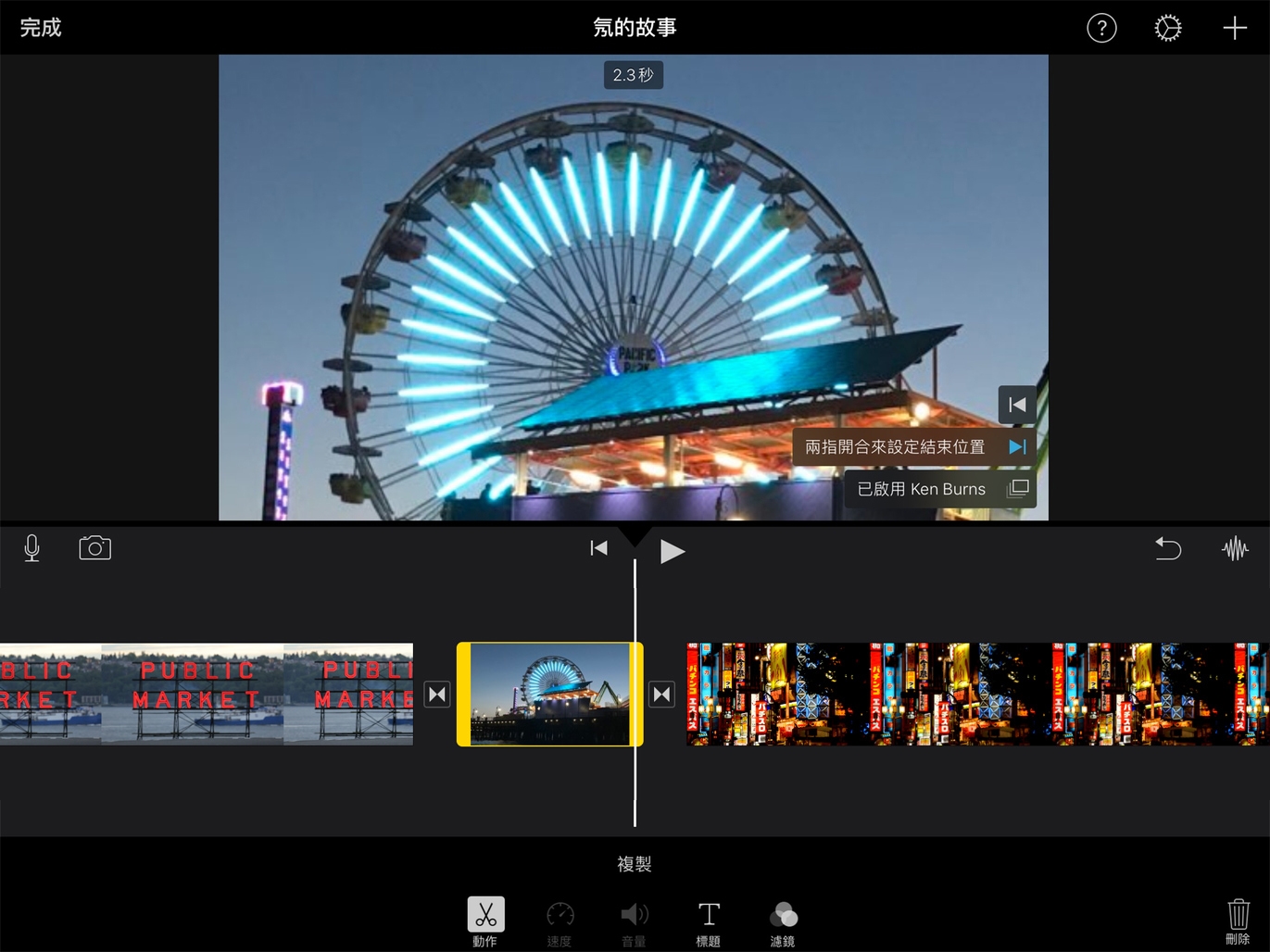Open the camera capture icon
1270x952 pixels.
click(94, 548)
